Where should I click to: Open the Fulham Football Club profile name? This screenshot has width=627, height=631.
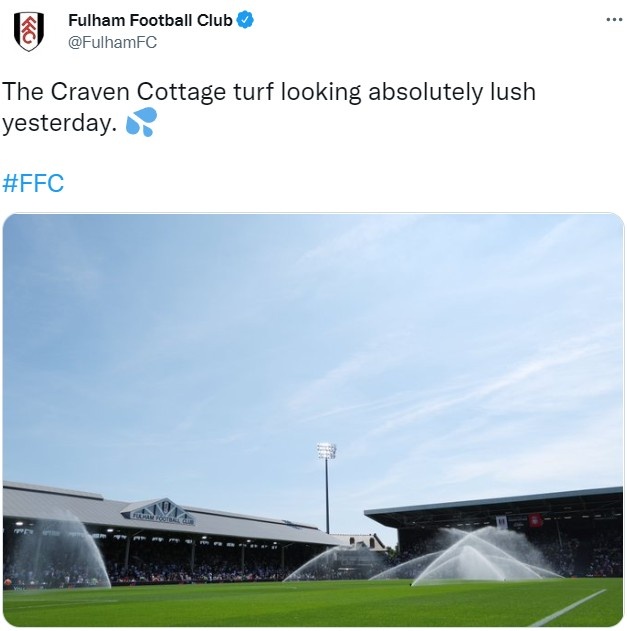tap(150, 20)
